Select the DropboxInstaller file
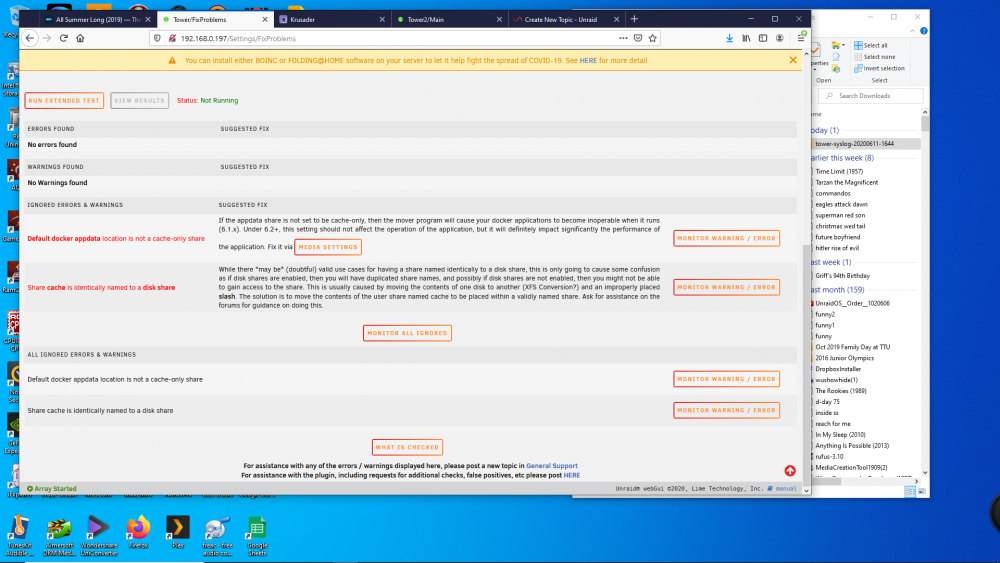 click(x=838, y=369)
